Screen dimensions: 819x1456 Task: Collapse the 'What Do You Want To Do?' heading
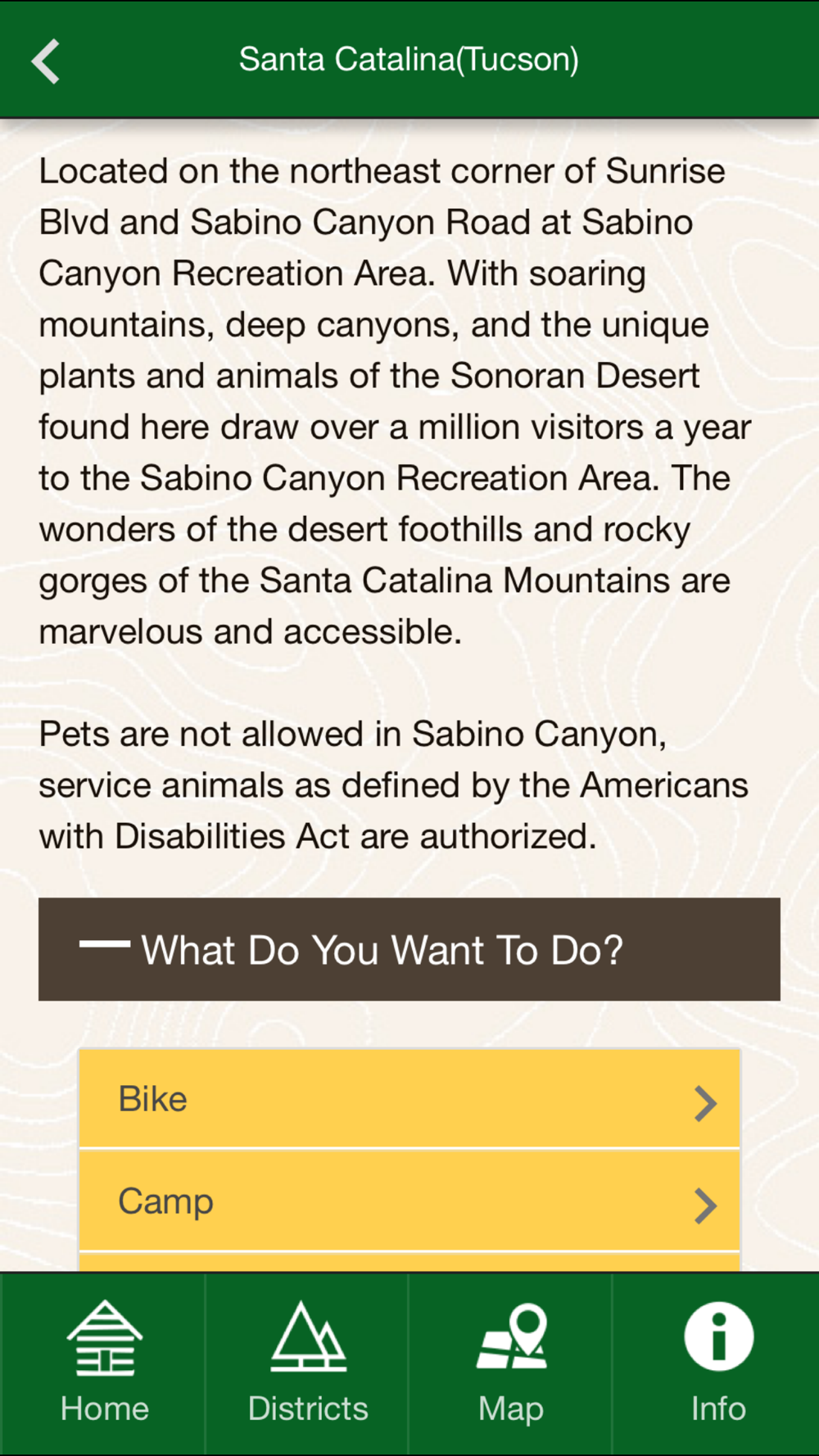(x=382, y=950)
